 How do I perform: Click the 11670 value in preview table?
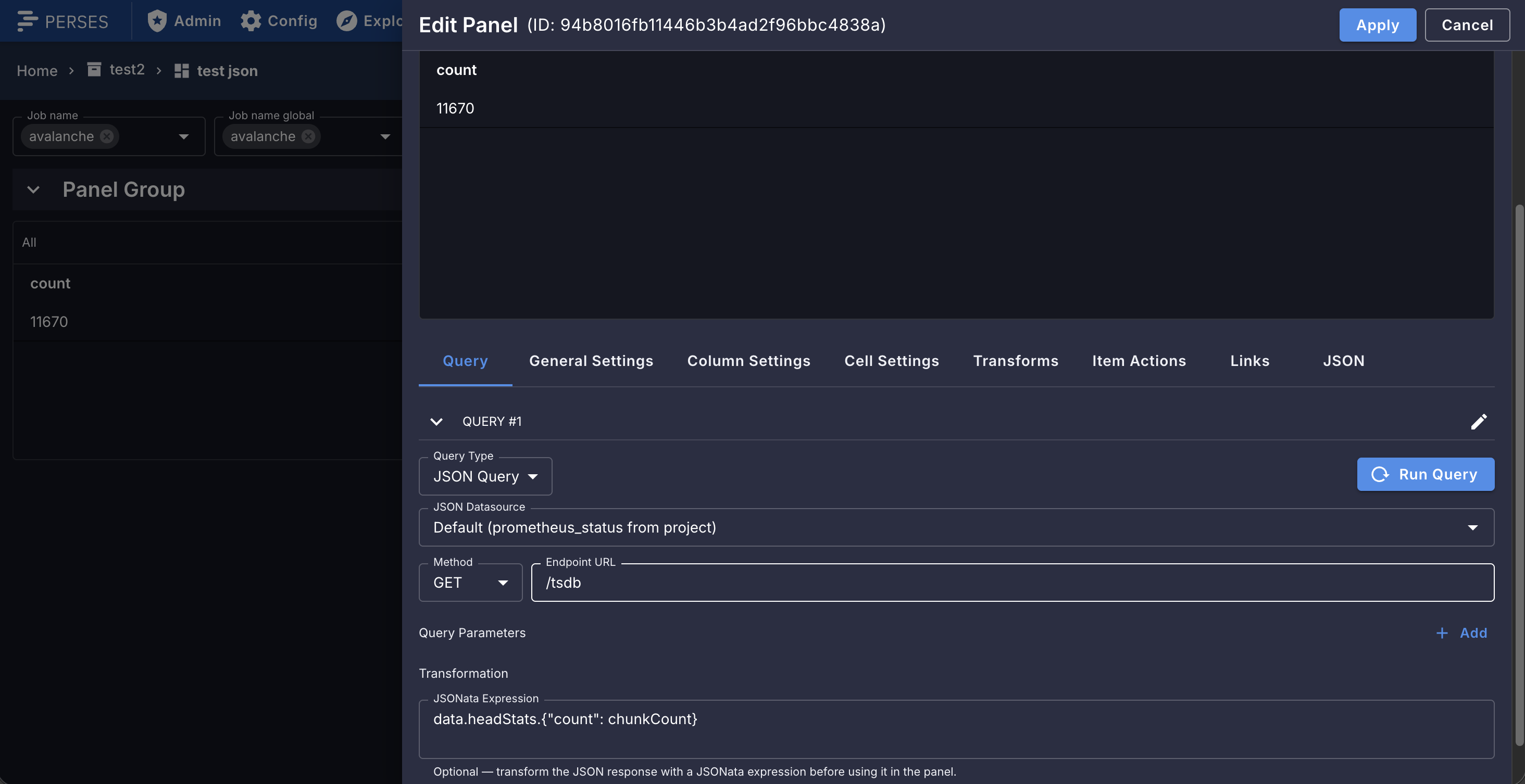click(455, 108)
